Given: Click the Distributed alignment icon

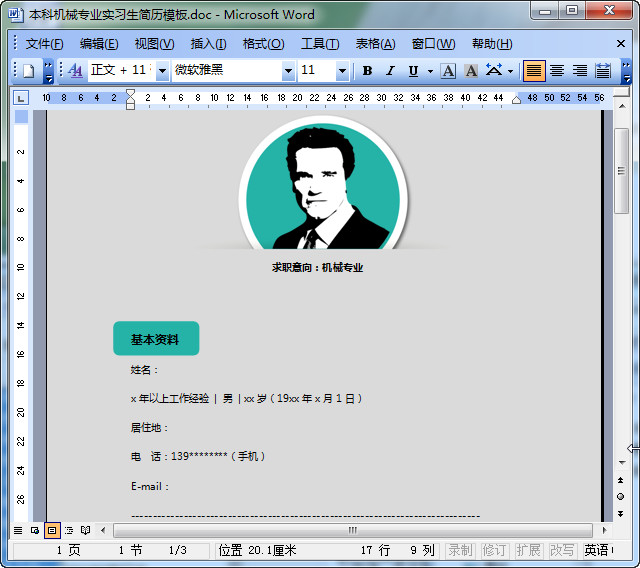Looking at the screenshot, I should tap(602, 71).
